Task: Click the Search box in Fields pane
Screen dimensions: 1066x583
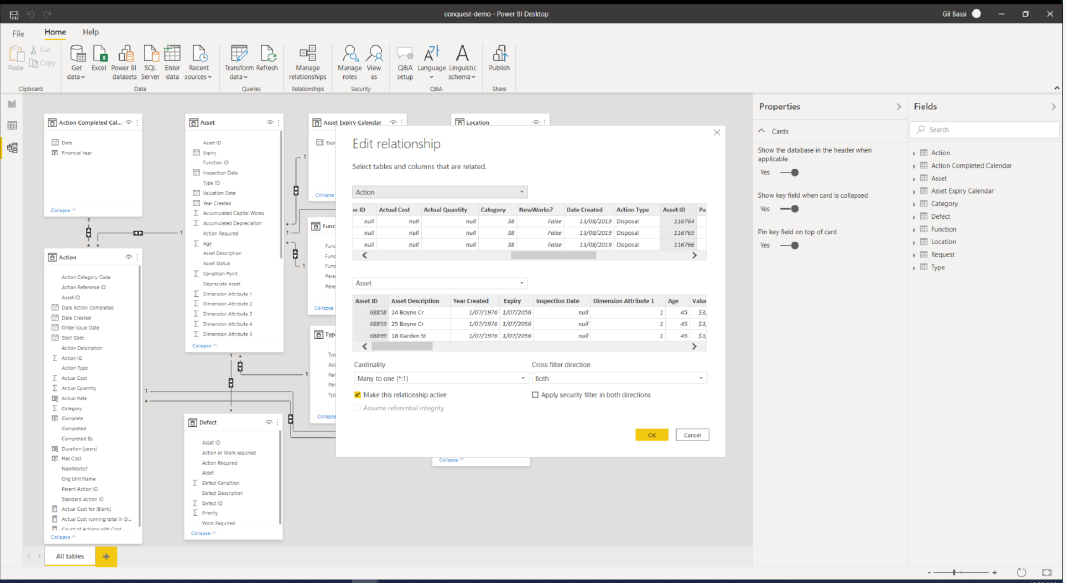Action: click(x=984, y=130)
